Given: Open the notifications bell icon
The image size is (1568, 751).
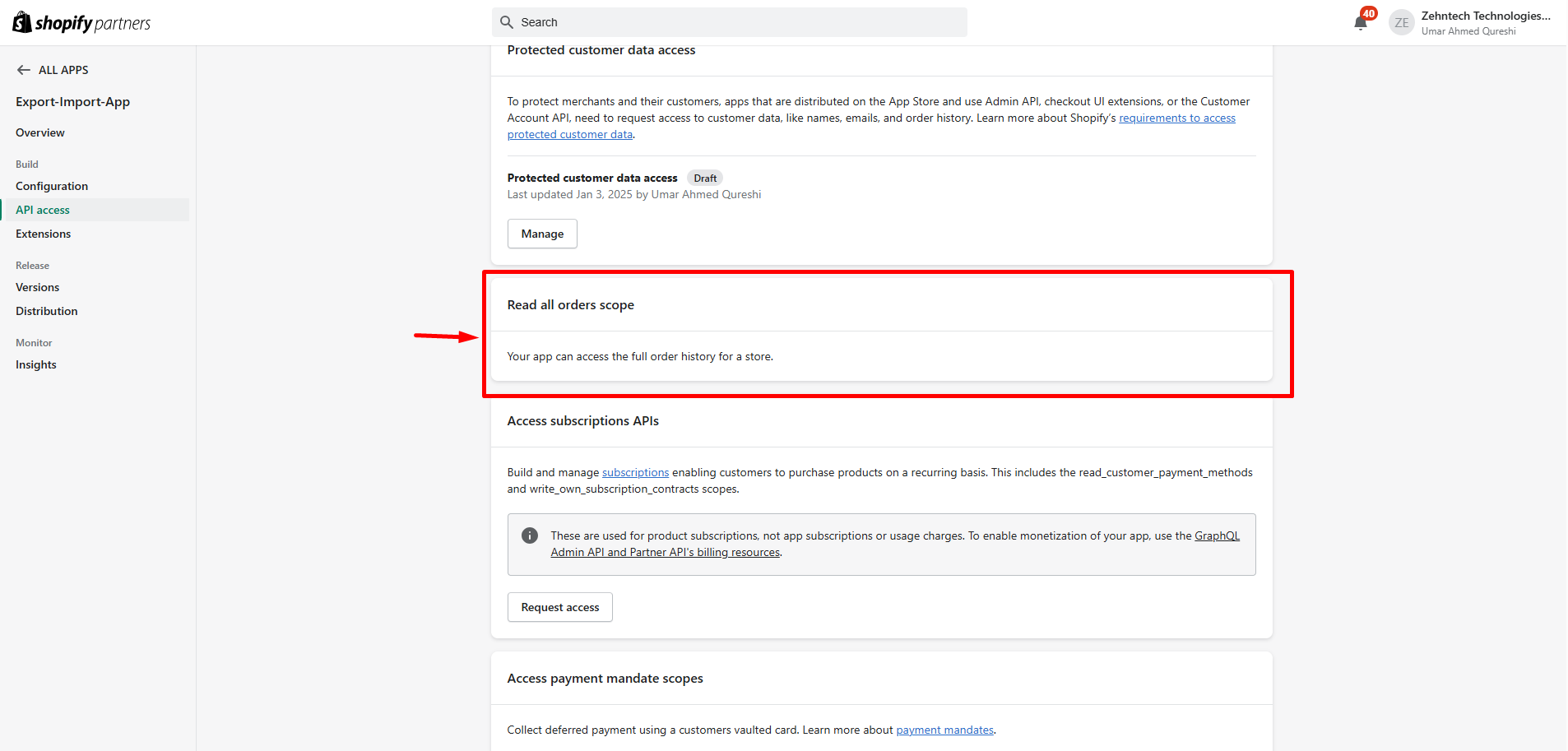Looking at the screenshot, I should (1361, 22).
